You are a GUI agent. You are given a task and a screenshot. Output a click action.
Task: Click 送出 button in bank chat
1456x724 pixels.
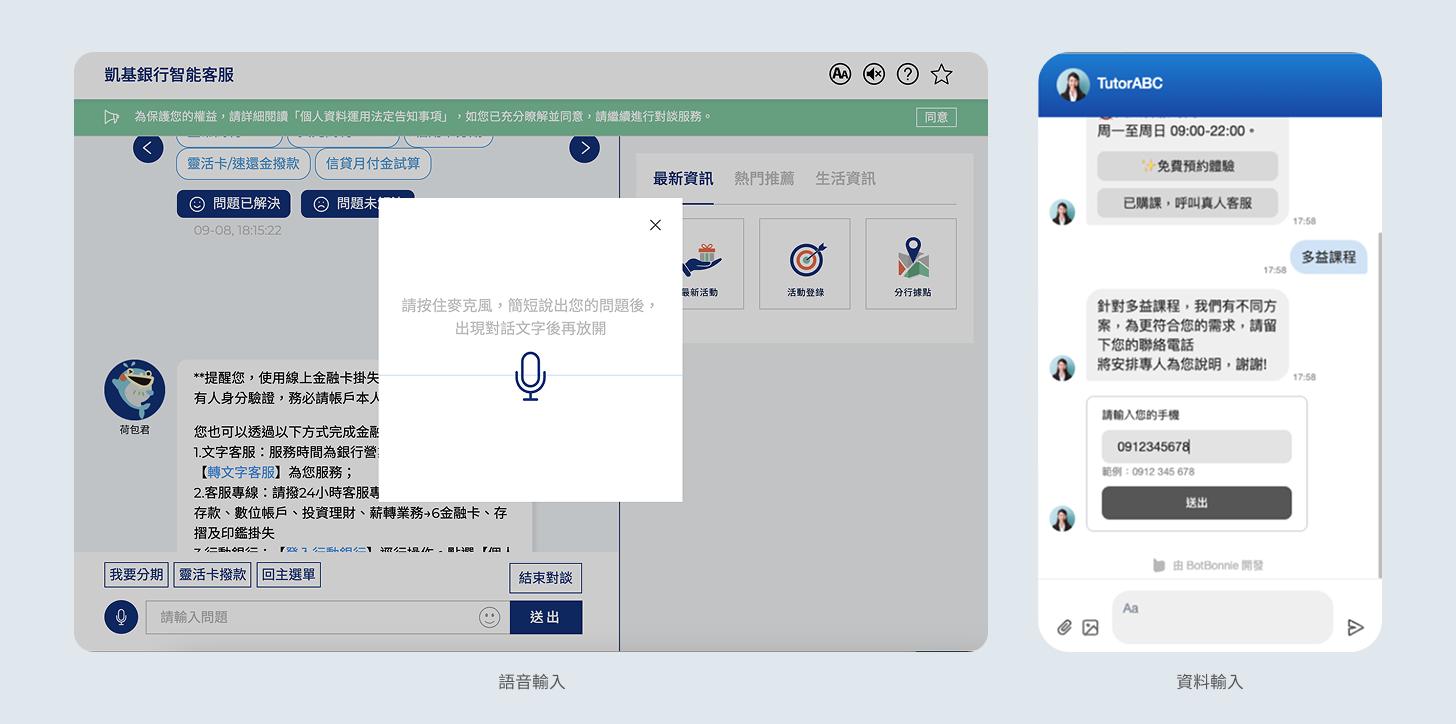pyautogui.click(x=545, y=617)
